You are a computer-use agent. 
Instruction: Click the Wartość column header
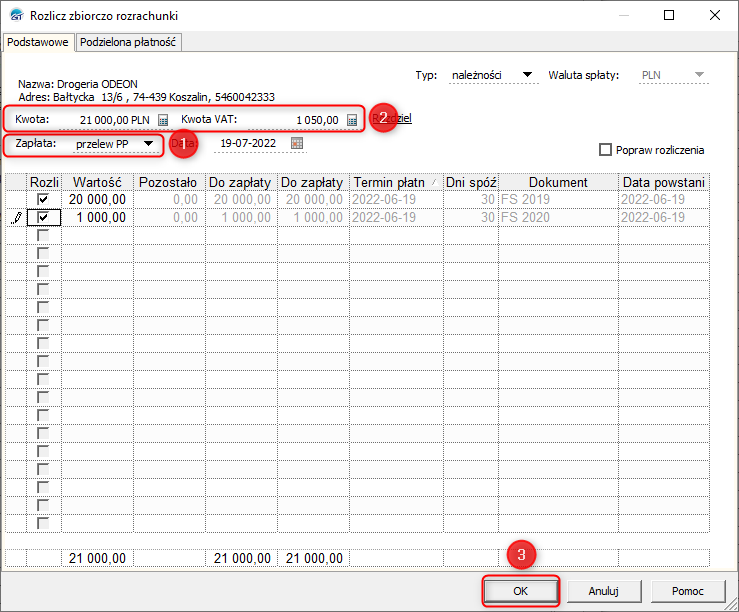click(98, 182)
